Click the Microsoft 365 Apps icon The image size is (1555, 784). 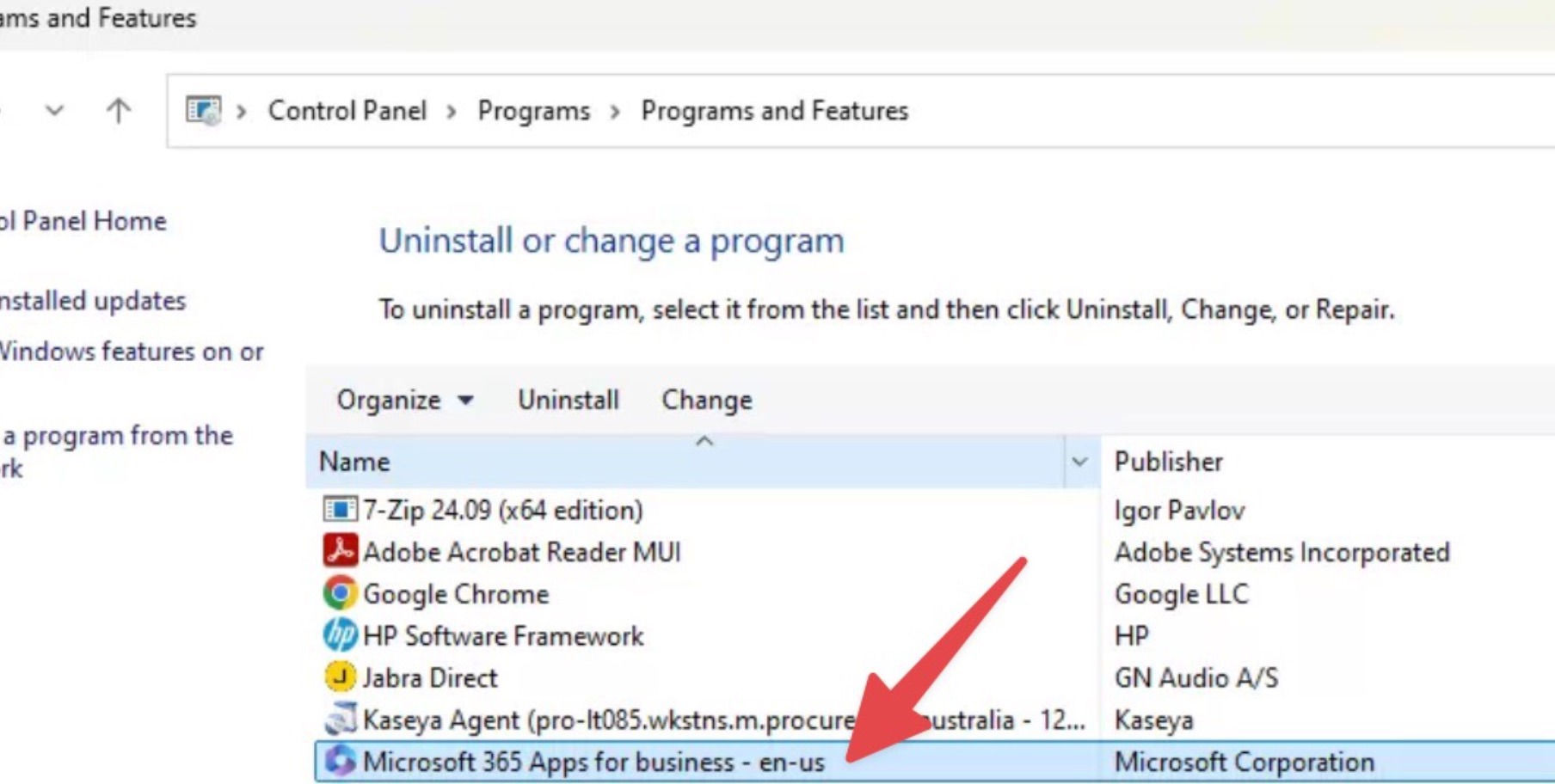click(340, 761)
